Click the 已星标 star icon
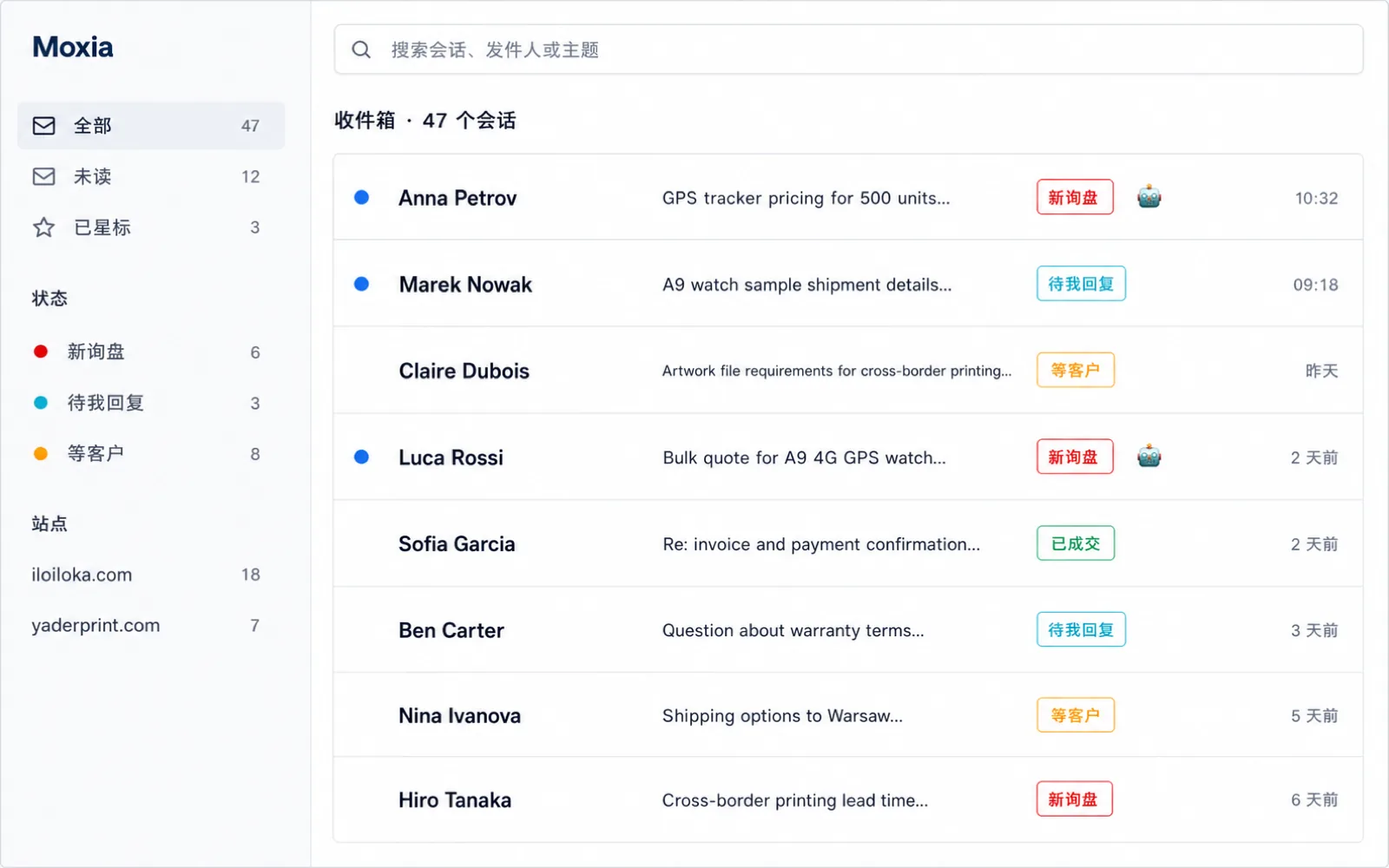Image resolution: width=1389 pixels, height=868 pixels. [43, 227]
